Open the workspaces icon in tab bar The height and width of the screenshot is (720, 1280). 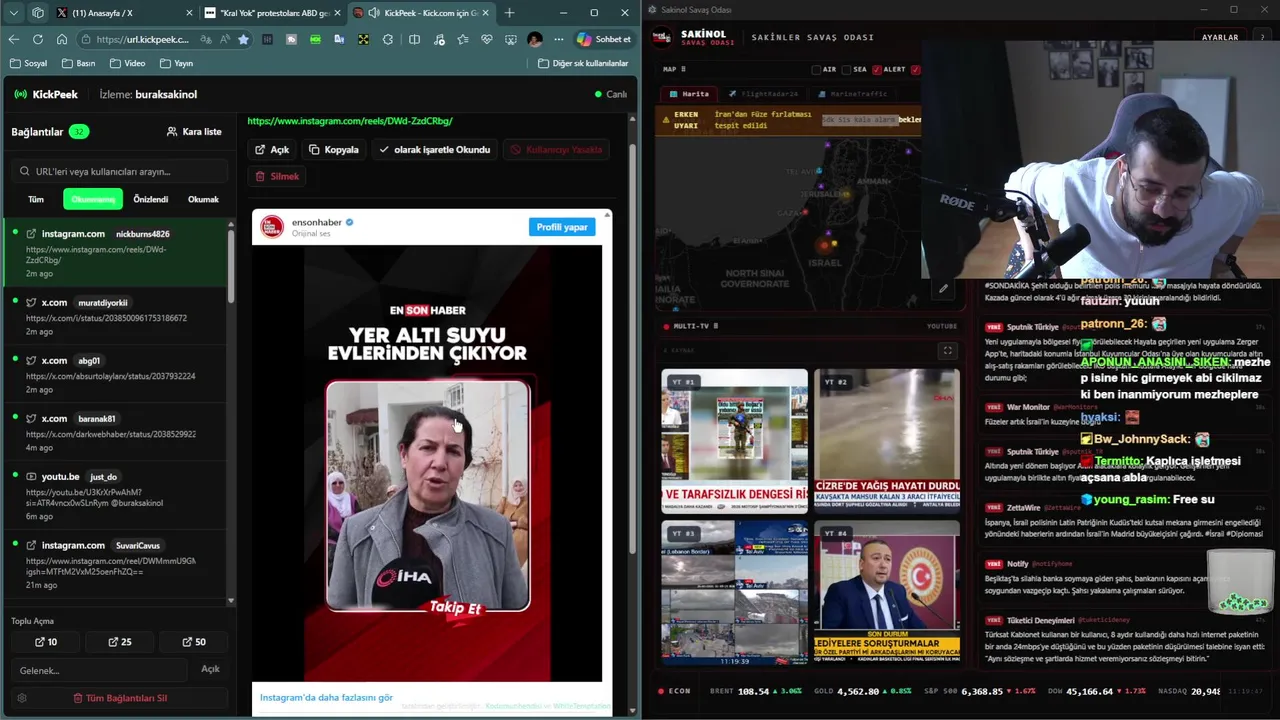[x=38, y=13]
